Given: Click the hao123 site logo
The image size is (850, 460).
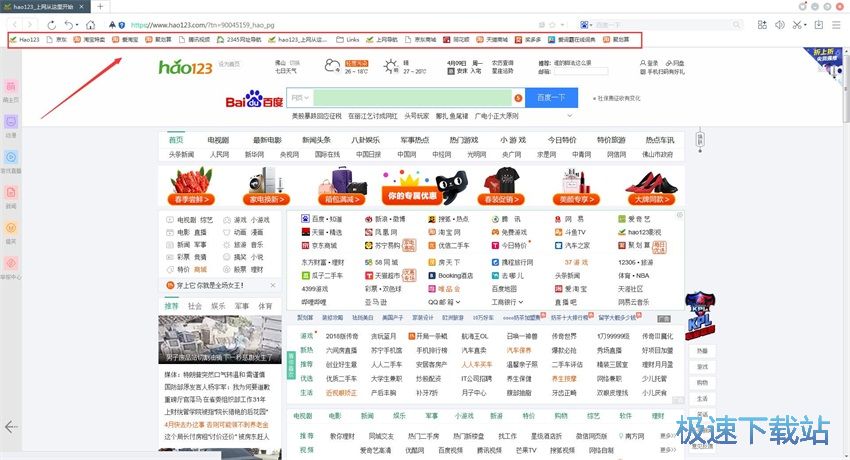Looking at the screenshot, I should point(185,67).
